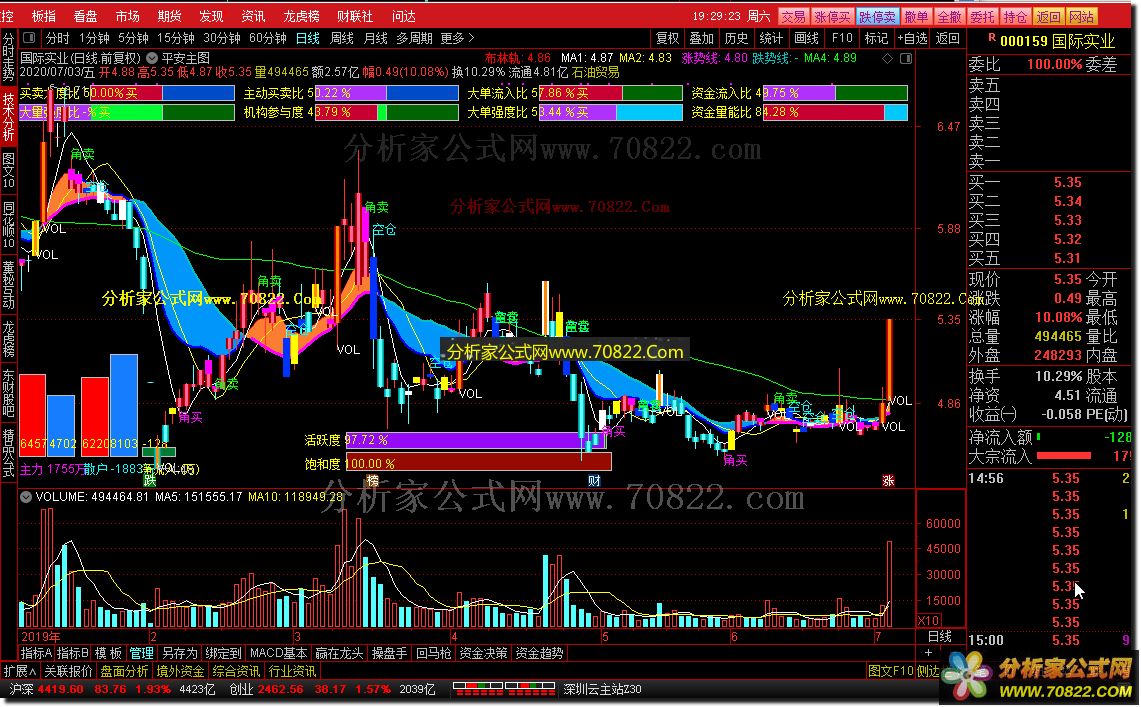1141x707 pixels.
Task: Switch to the 1分钟 period
Action: pyautogui.click(x=93, y=38)
